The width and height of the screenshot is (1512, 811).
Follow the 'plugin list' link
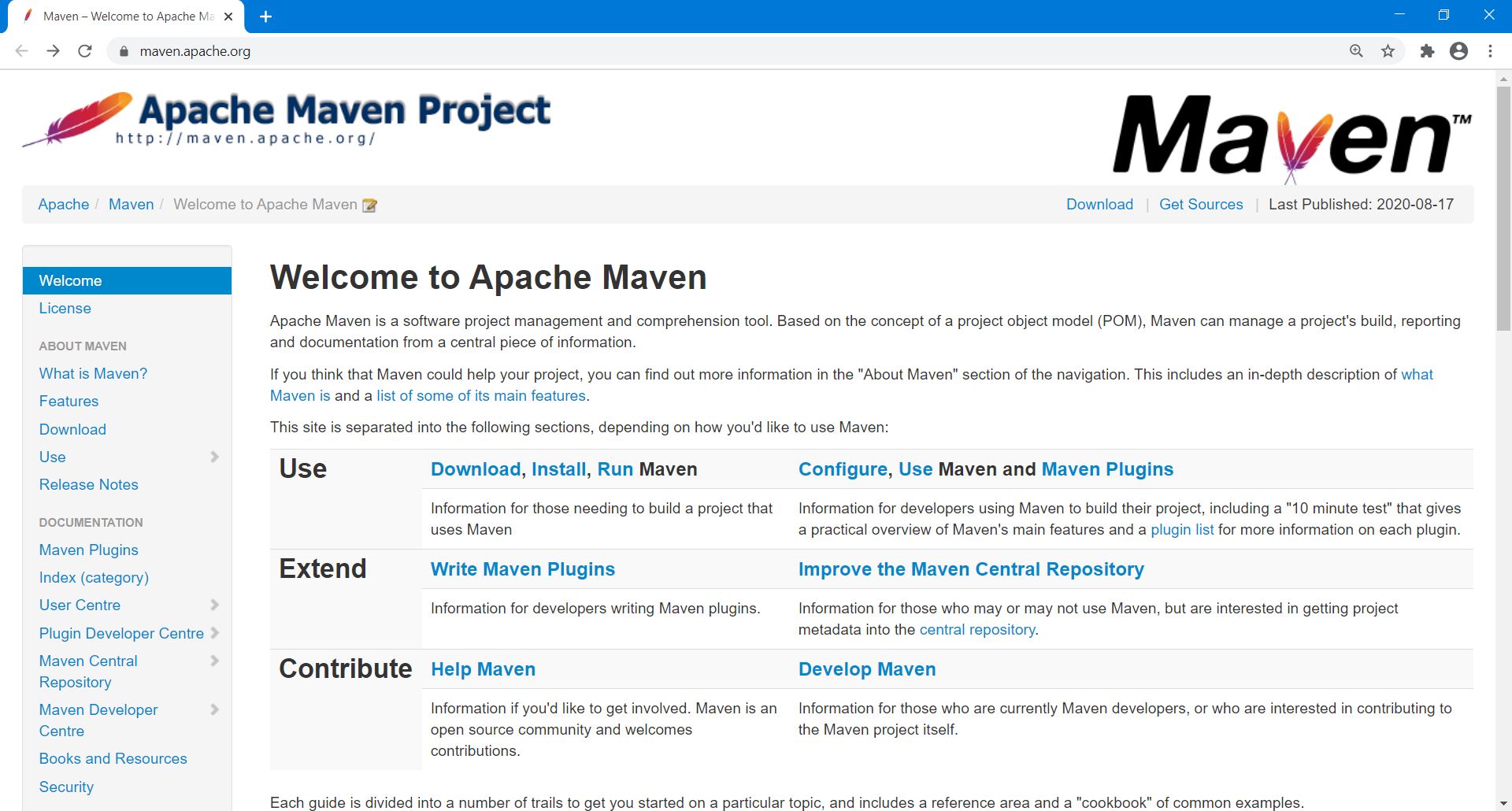[1182, 530]
